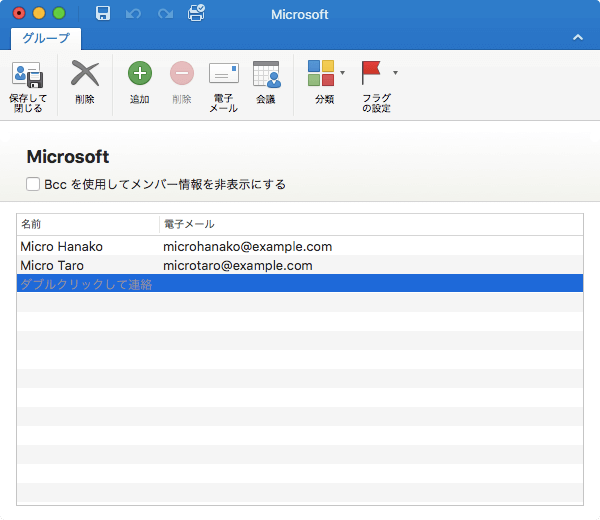Maximize window with the green button
The image size is (600, 520).
(59, 13)
